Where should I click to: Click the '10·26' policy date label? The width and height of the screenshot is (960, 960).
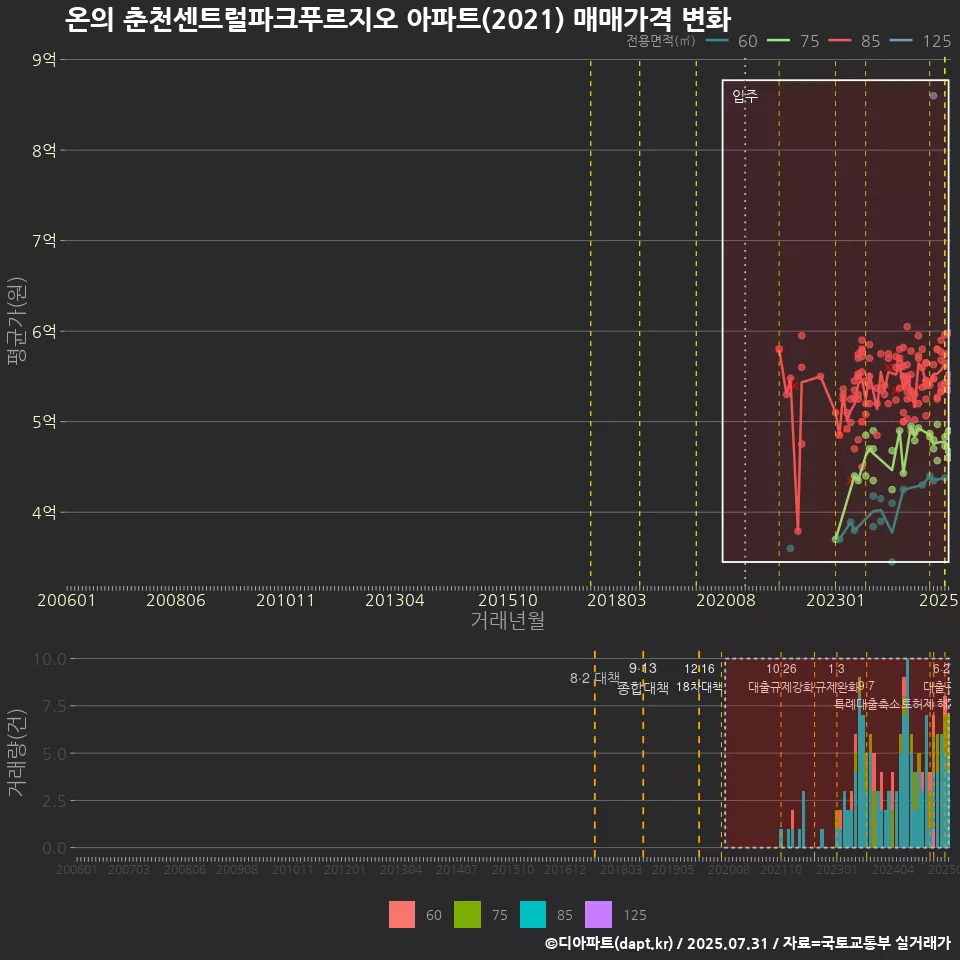coord(781,668)
